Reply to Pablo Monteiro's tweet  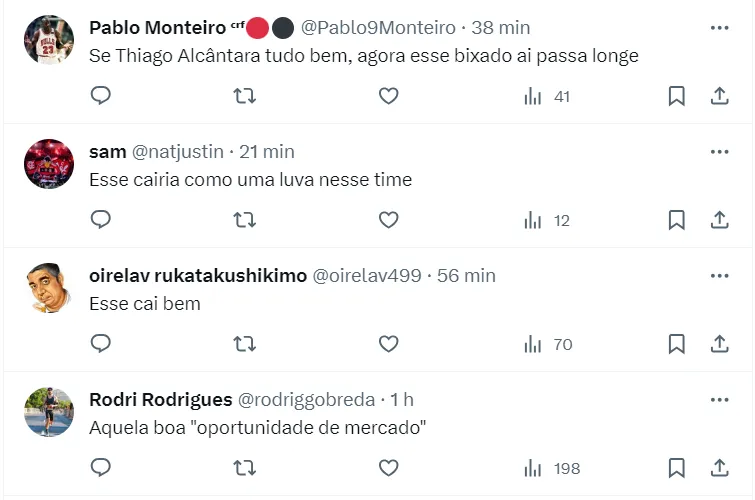point(100,96)
